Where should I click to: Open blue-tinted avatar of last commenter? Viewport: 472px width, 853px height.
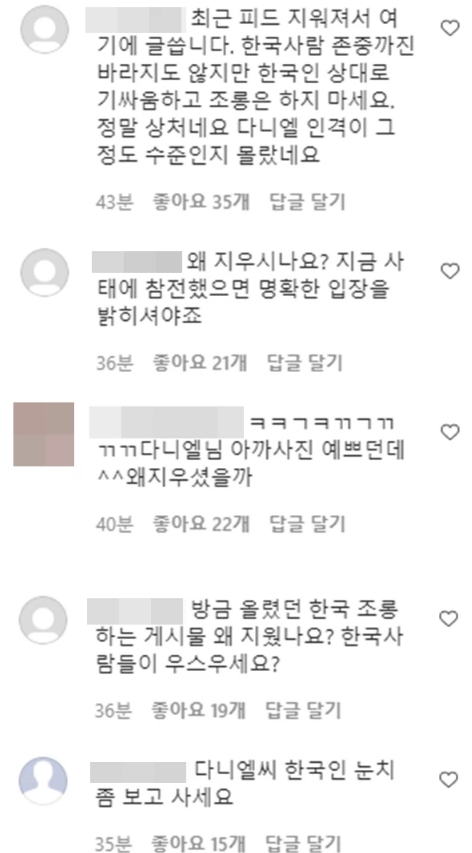click(x=44, y=781)
